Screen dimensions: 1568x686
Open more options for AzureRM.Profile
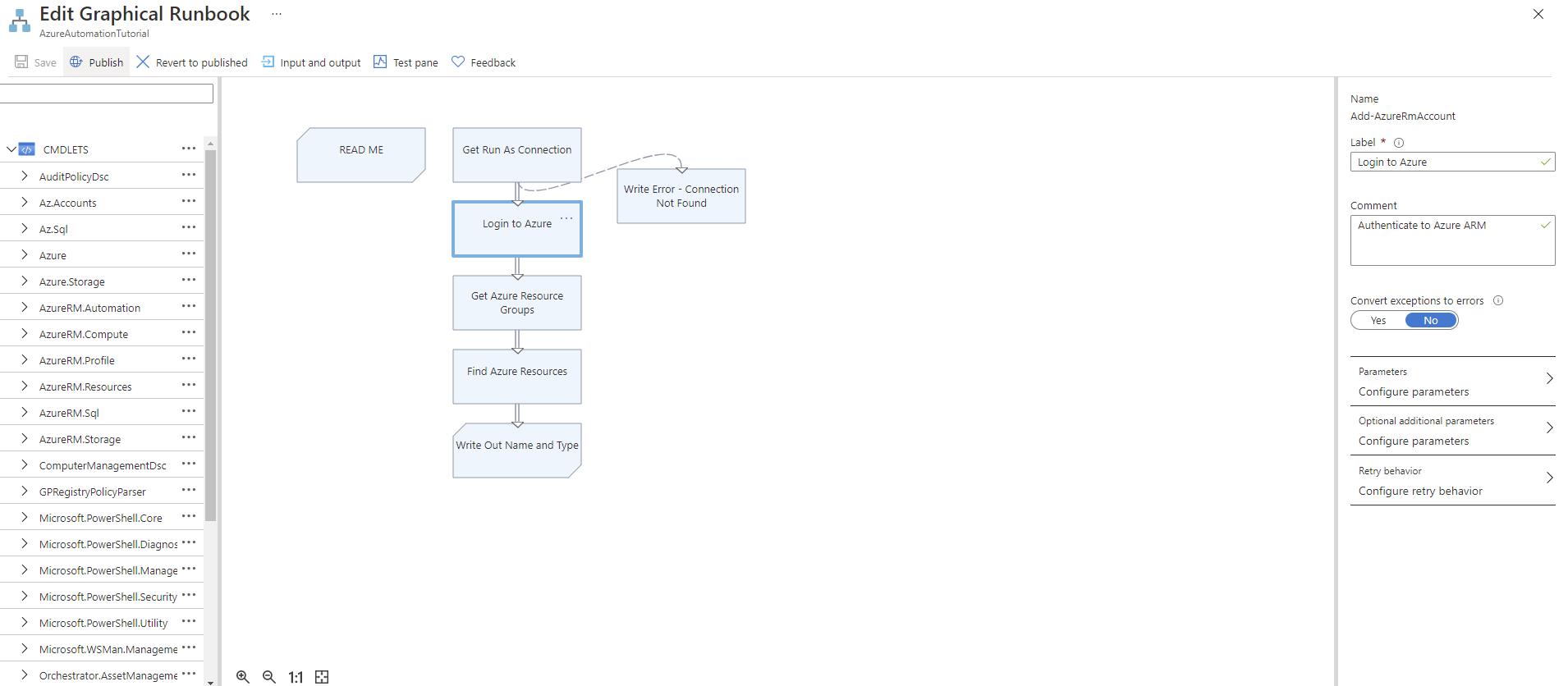point(189,359)
